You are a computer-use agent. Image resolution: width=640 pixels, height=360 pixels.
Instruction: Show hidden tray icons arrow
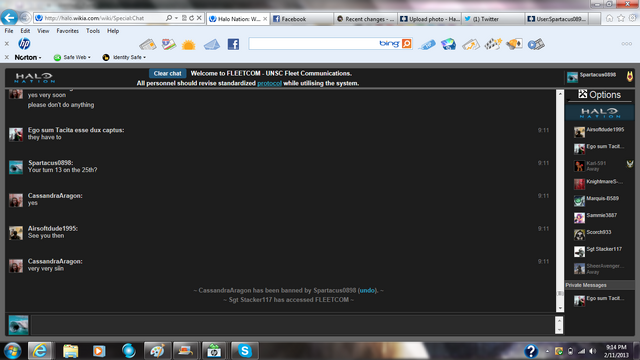(547, 351)
